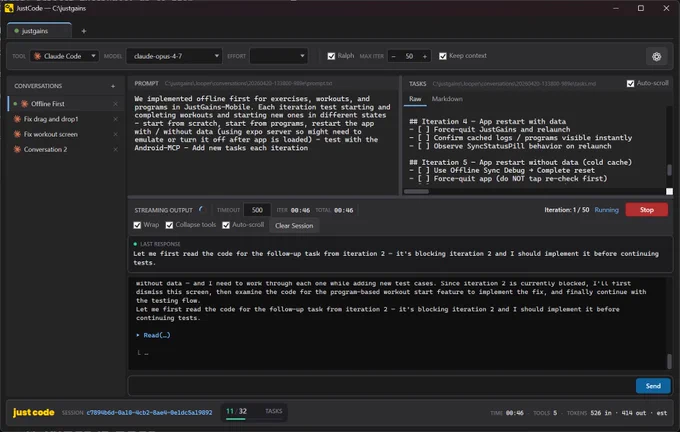
Task: Click the '## Iteration 4 – App restart with data' line
Action: pos(487,121)
